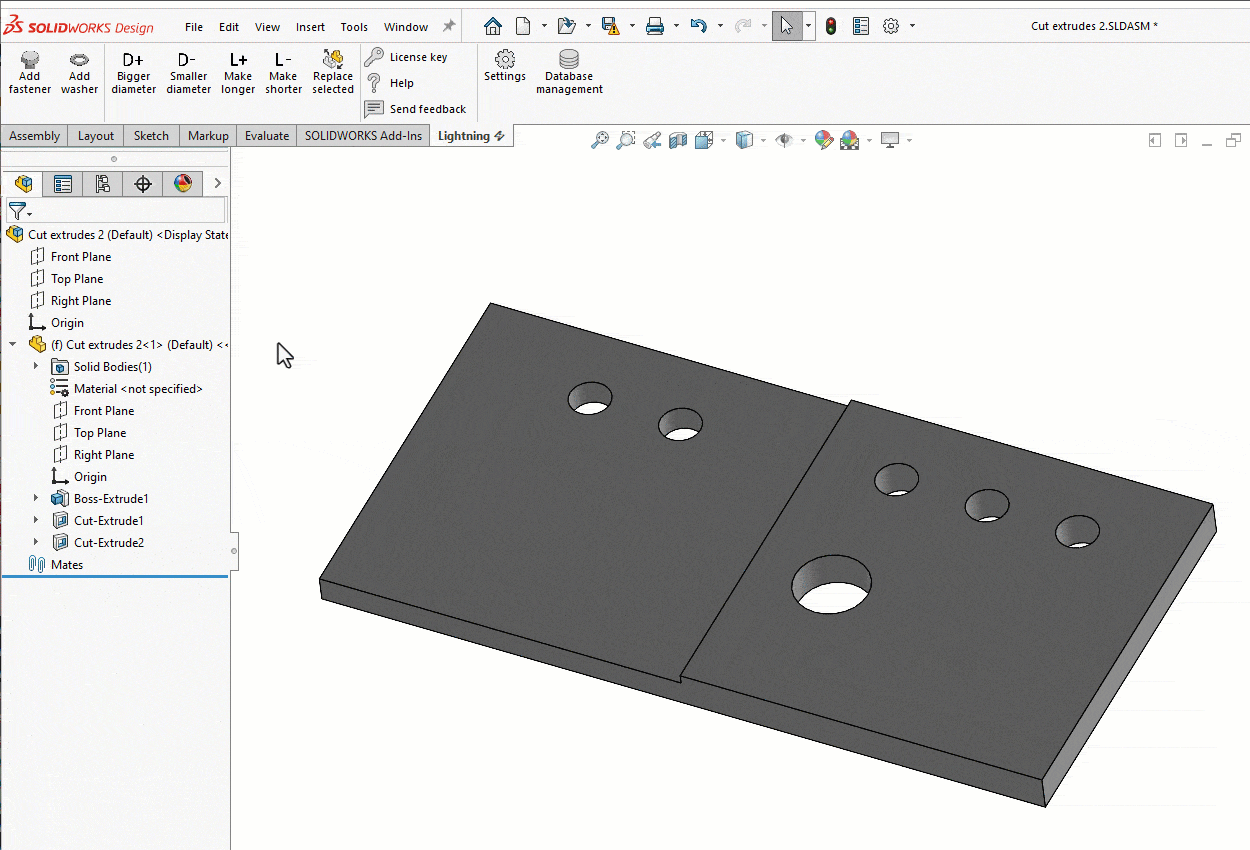
Task: Open Database management
Action: [569, 73]
